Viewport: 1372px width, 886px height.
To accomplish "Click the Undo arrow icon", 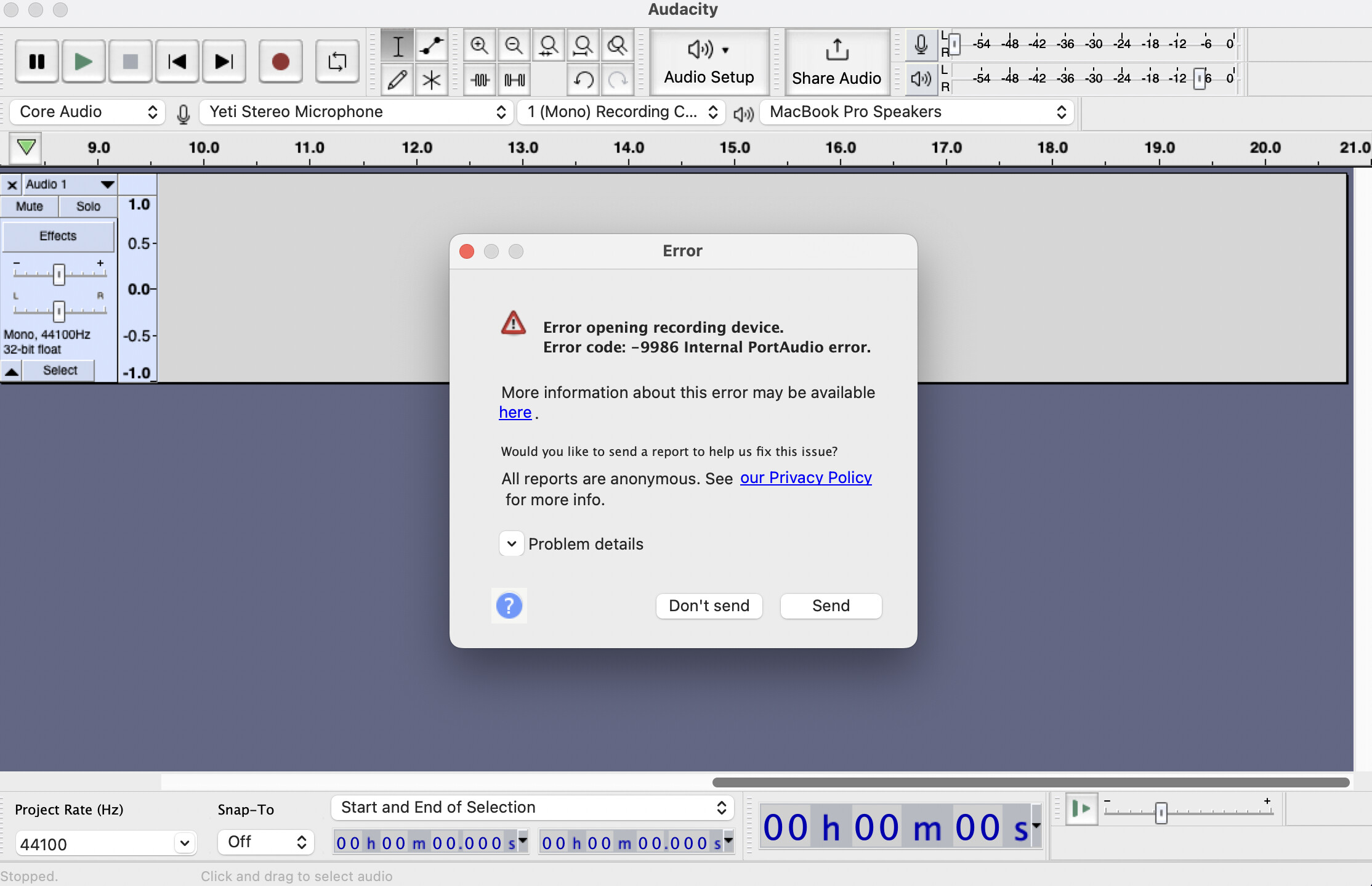I will pyautogui.click(x=583, y=79).
